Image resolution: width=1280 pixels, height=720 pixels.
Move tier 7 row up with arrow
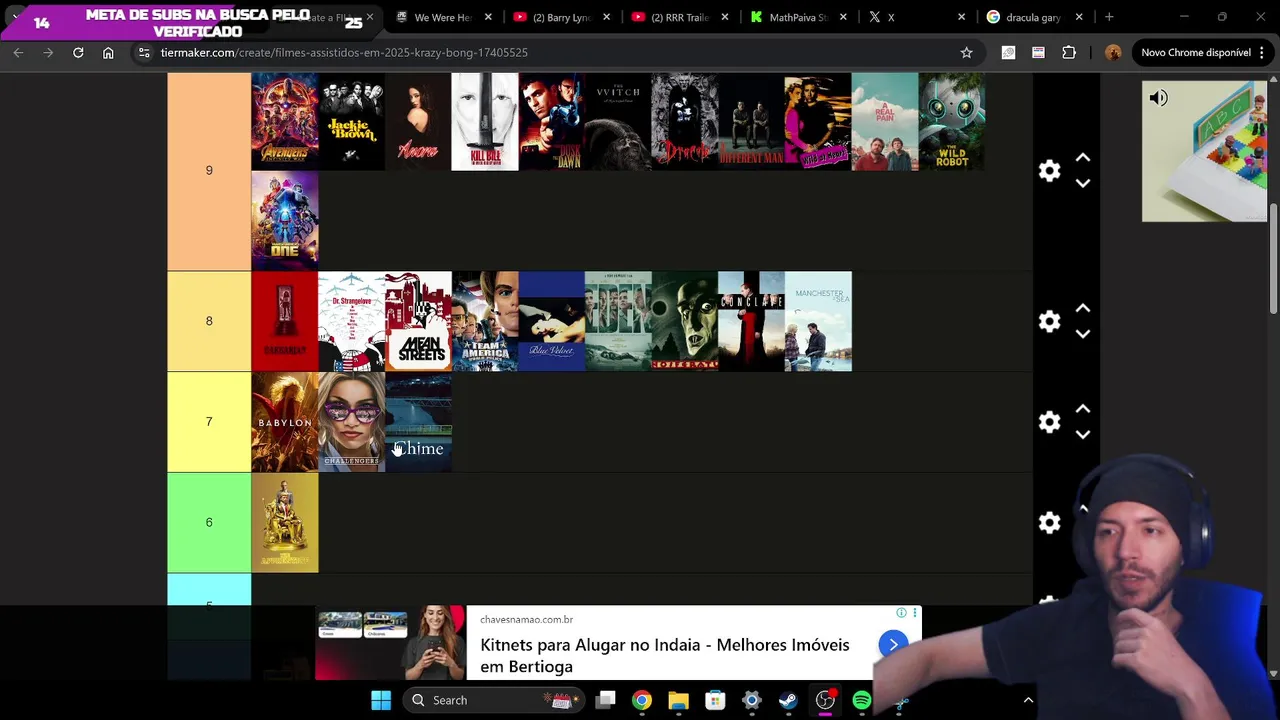pos(1082,410)
